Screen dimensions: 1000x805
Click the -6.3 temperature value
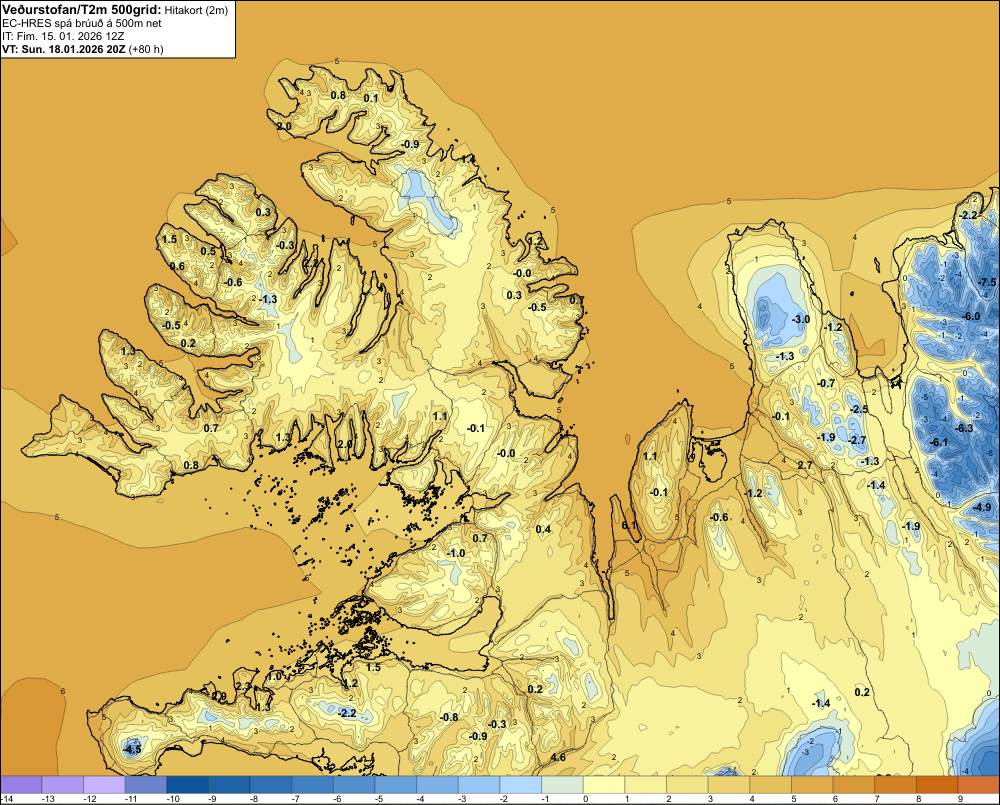965,428
